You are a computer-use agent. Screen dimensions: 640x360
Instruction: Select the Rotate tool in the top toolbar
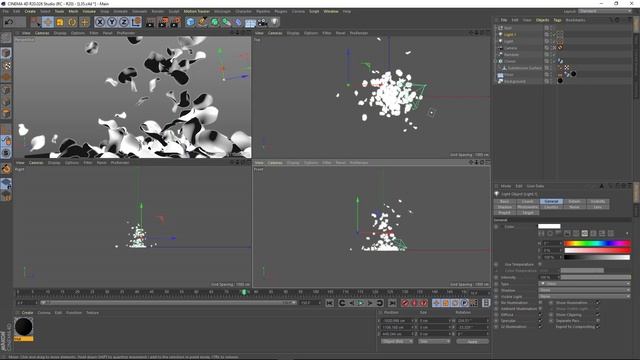click(72, 22)
